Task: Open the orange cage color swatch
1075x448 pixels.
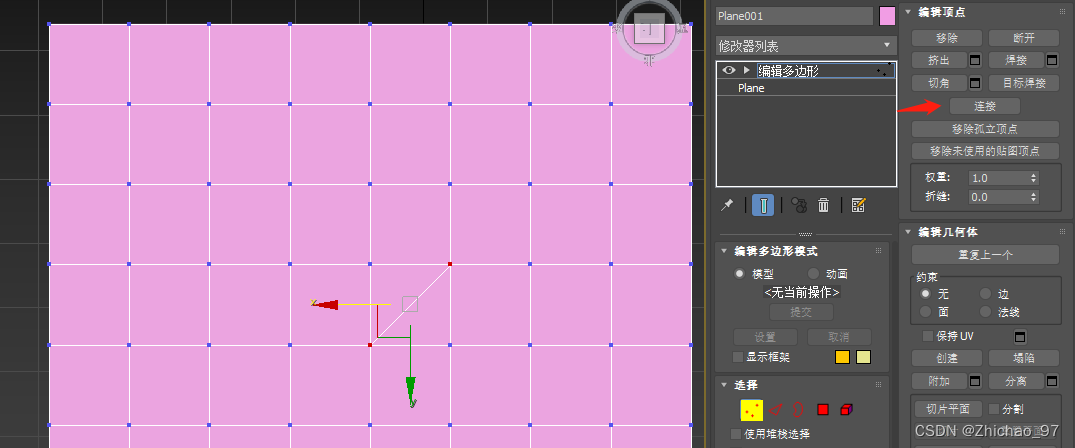Action: coord(842,357)
